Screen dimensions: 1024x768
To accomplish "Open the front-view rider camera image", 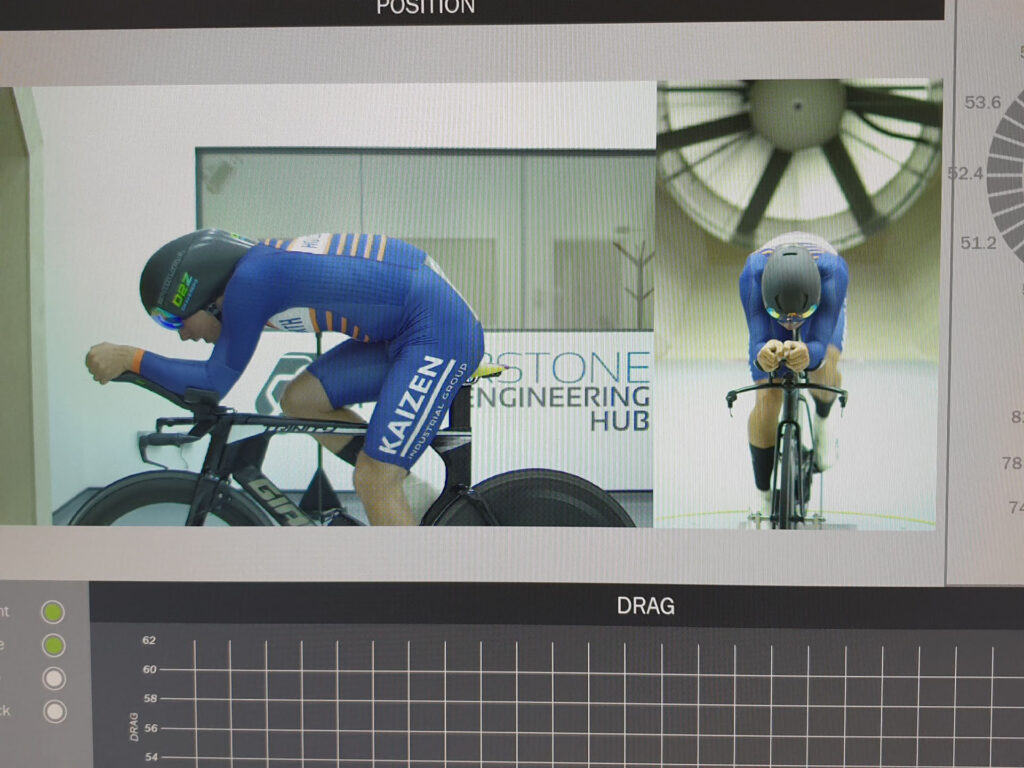I will (x=797, y=305).
